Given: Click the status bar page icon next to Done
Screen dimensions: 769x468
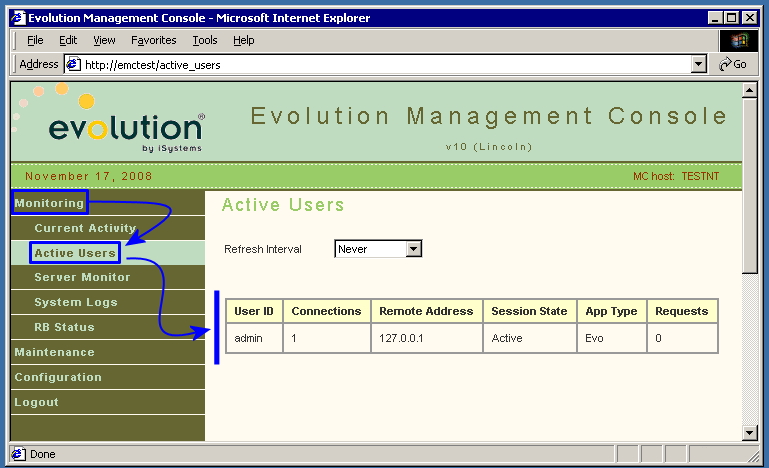Looking at the screenshot, I should 19,454.
